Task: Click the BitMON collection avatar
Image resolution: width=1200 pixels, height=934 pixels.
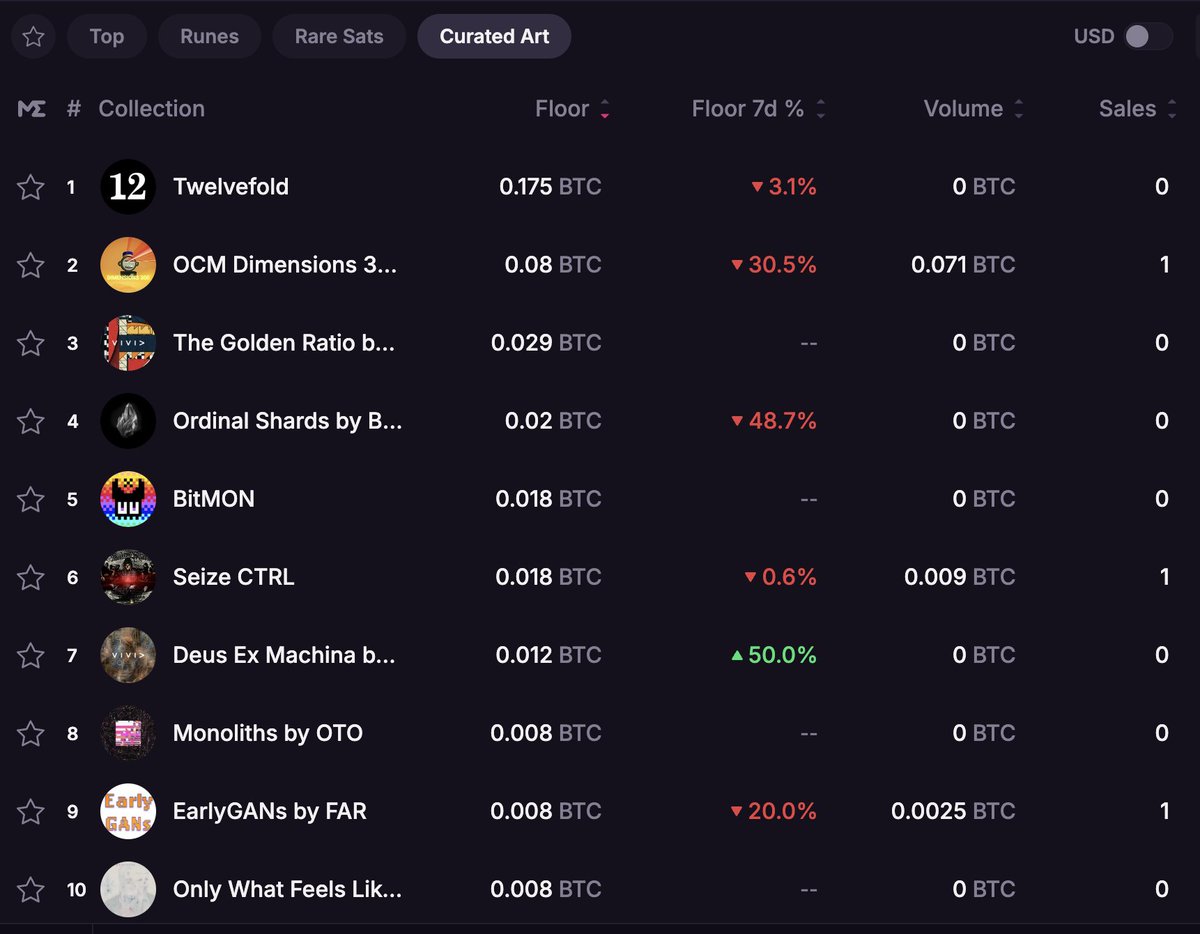Action: (127, 498)
